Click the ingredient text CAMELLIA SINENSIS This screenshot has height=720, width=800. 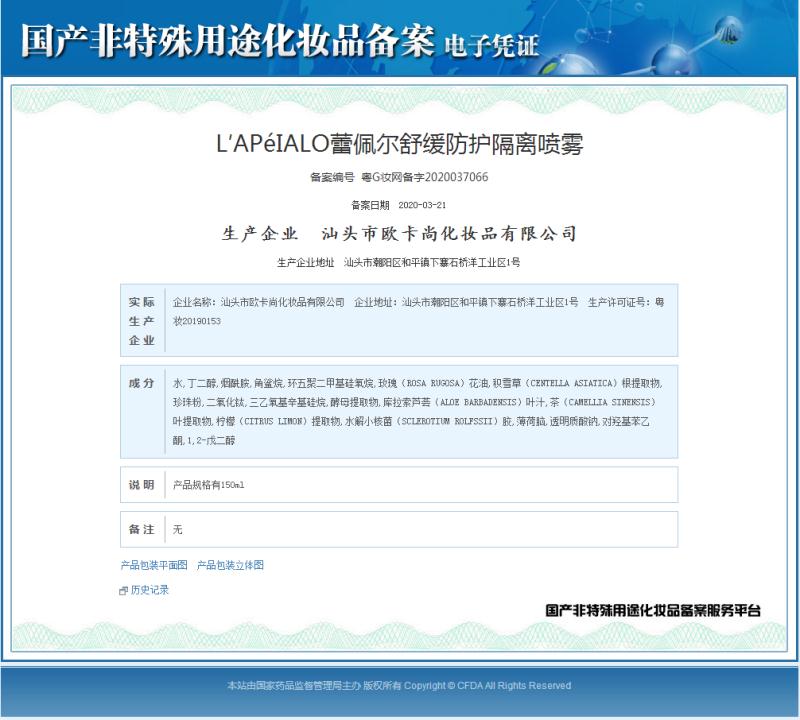610,402
